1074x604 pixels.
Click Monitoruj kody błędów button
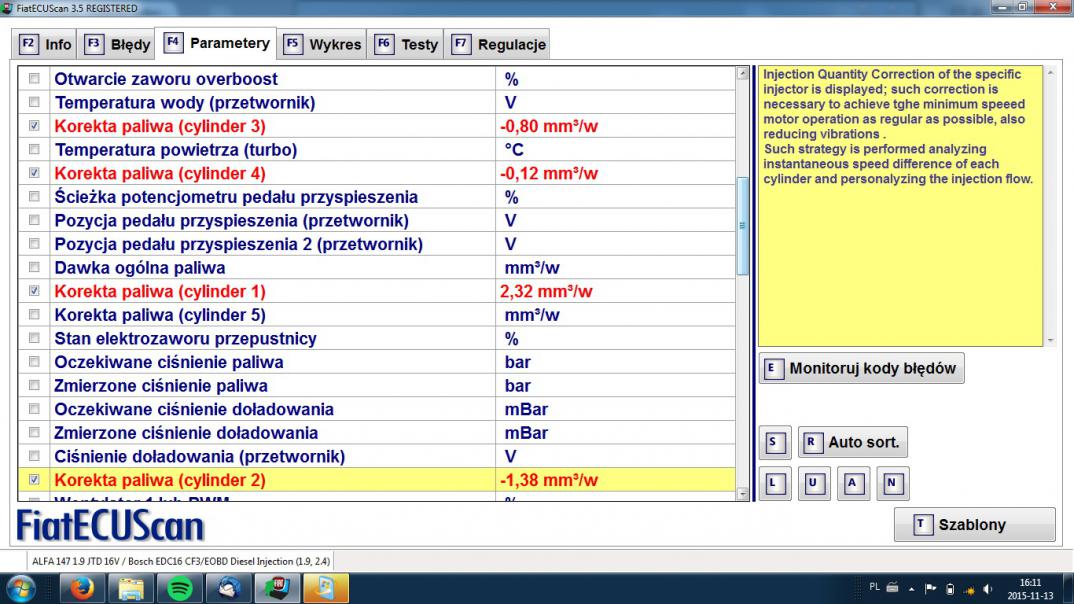point(861,368)
